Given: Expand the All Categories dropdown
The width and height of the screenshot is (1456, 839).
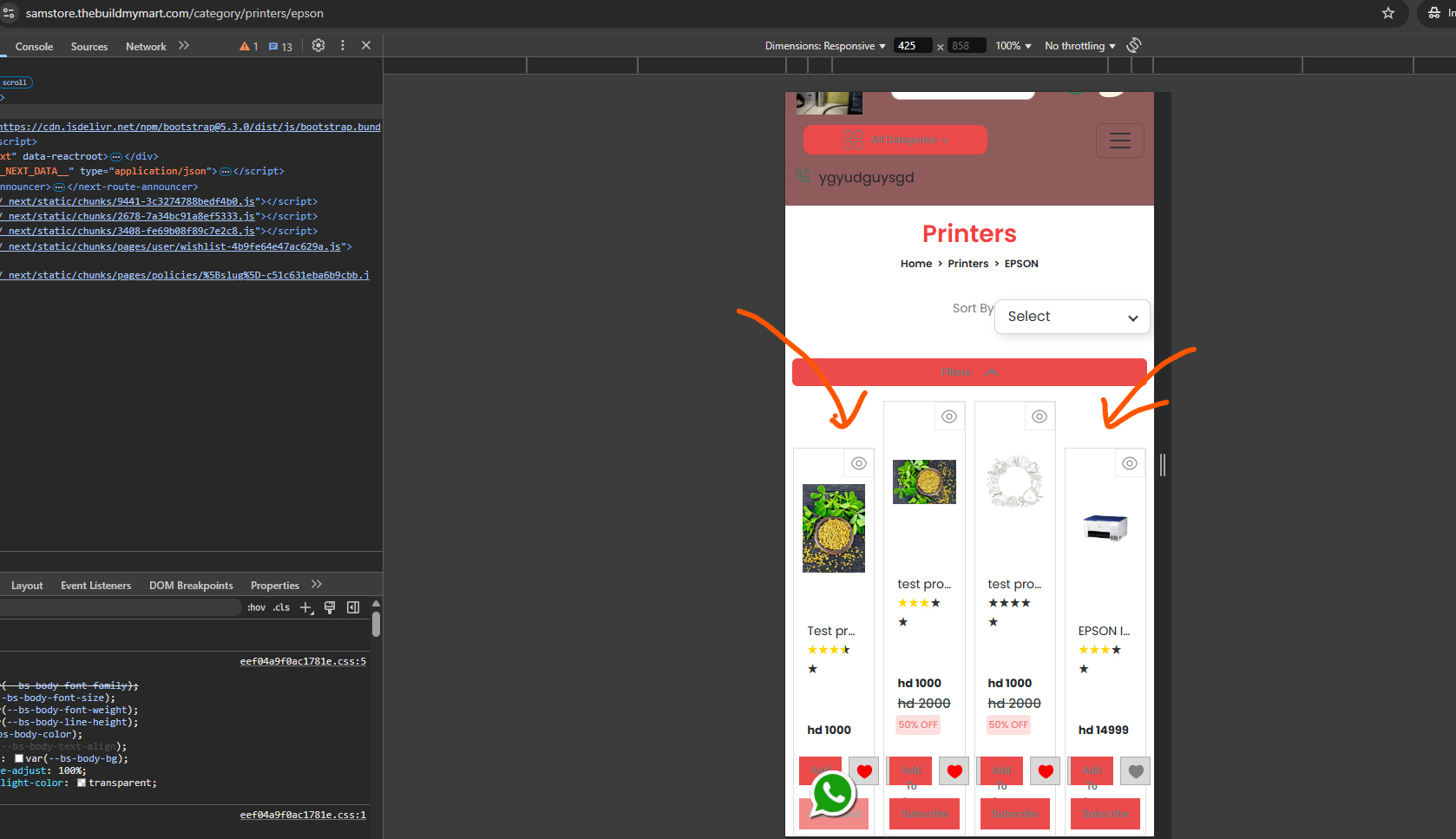Looking at the screenshot, I should pos(895,140).
